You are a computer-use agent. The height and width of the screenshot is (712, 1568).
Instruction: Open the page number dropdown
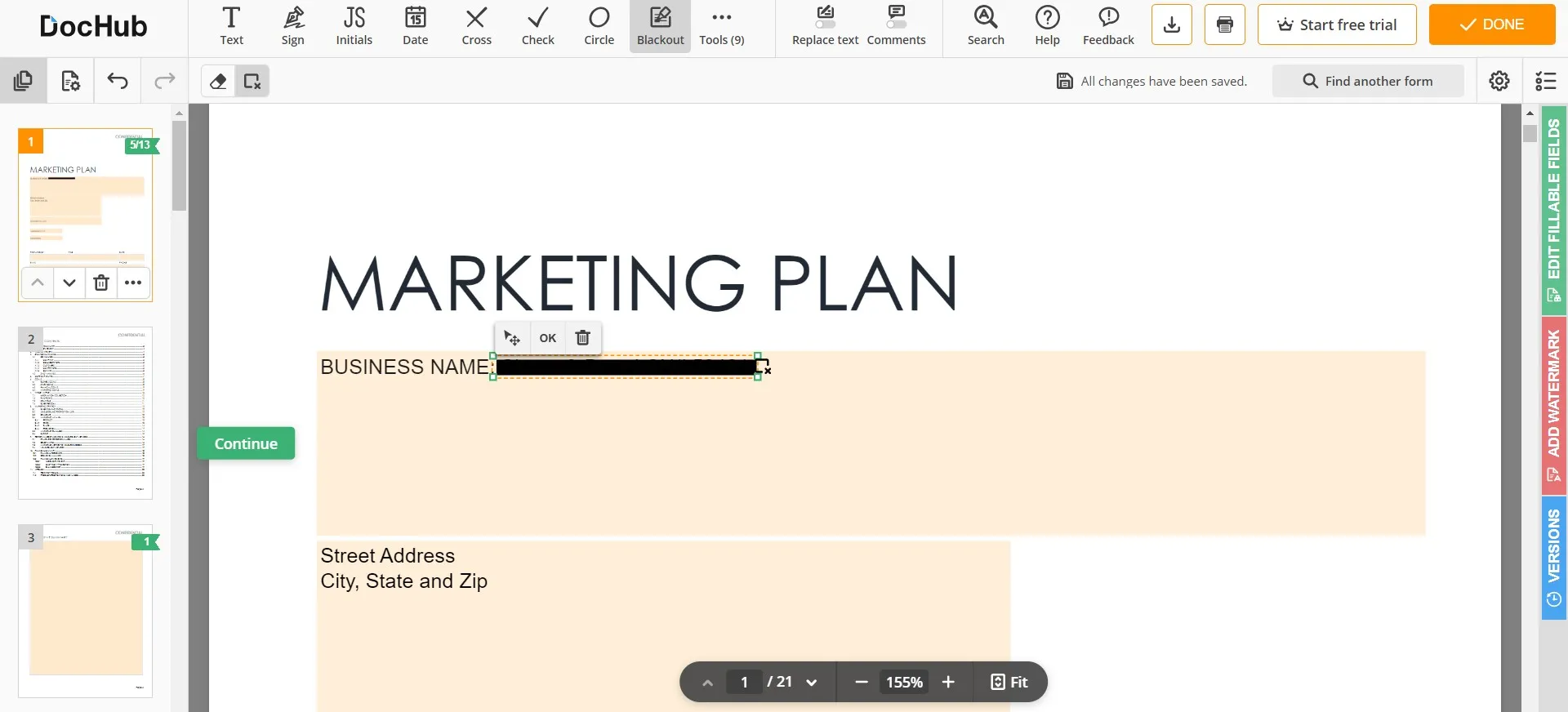[812, 683]
